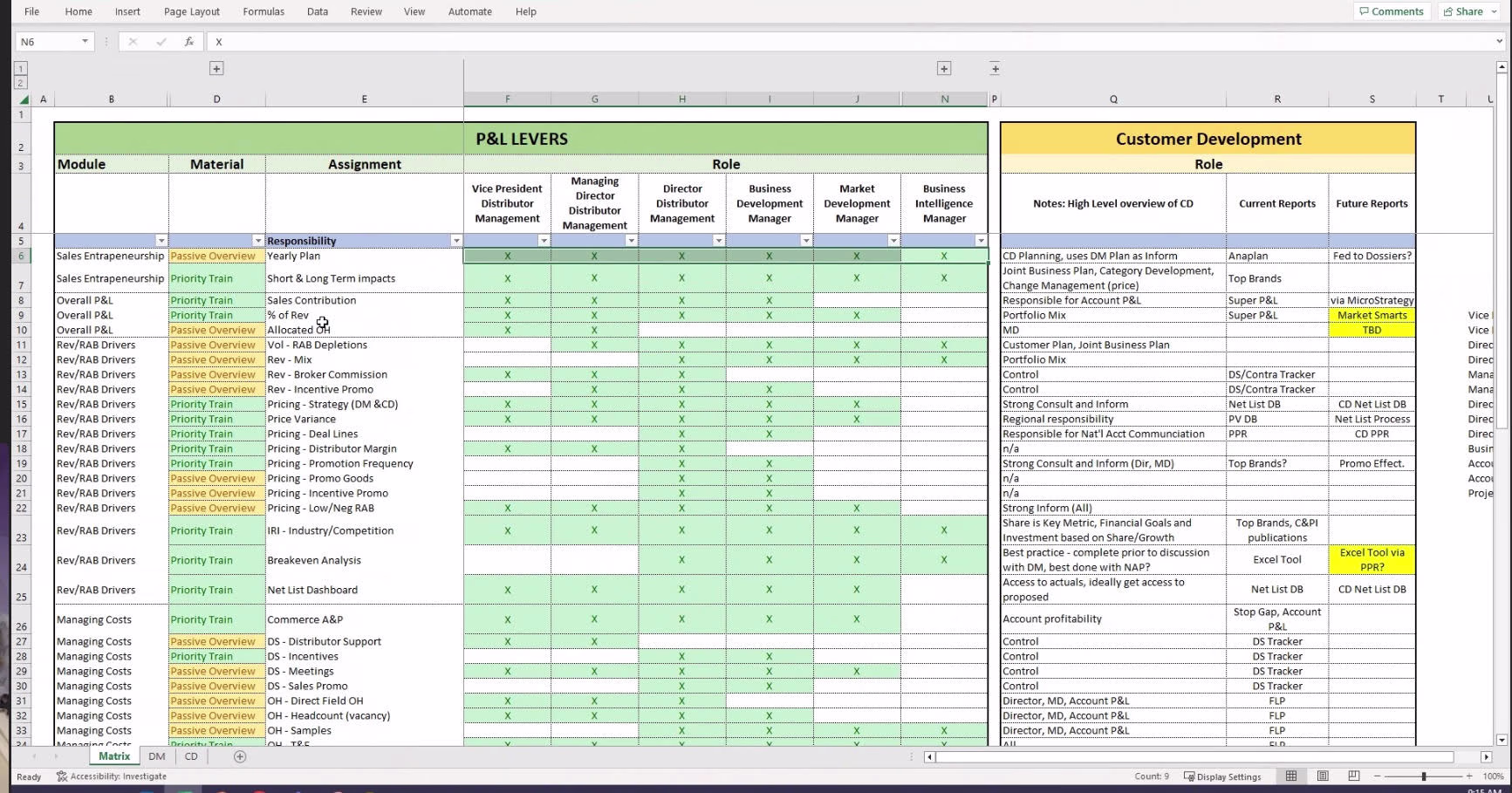The image size is (1512, 793).
Task: Open Responsibility filter dropdown
Action: click(455, 241)
